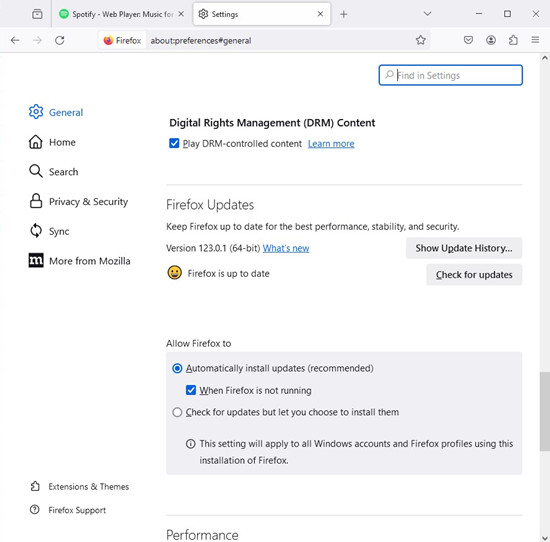Click Check for updates button
The width and height of the screenshot is (550, 542).
(x=474, y=275)
